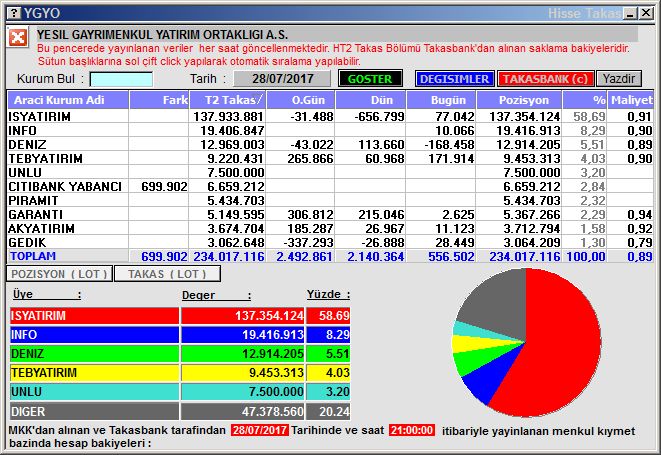
Task: Minimize the YGYO window
Action: 631,13
